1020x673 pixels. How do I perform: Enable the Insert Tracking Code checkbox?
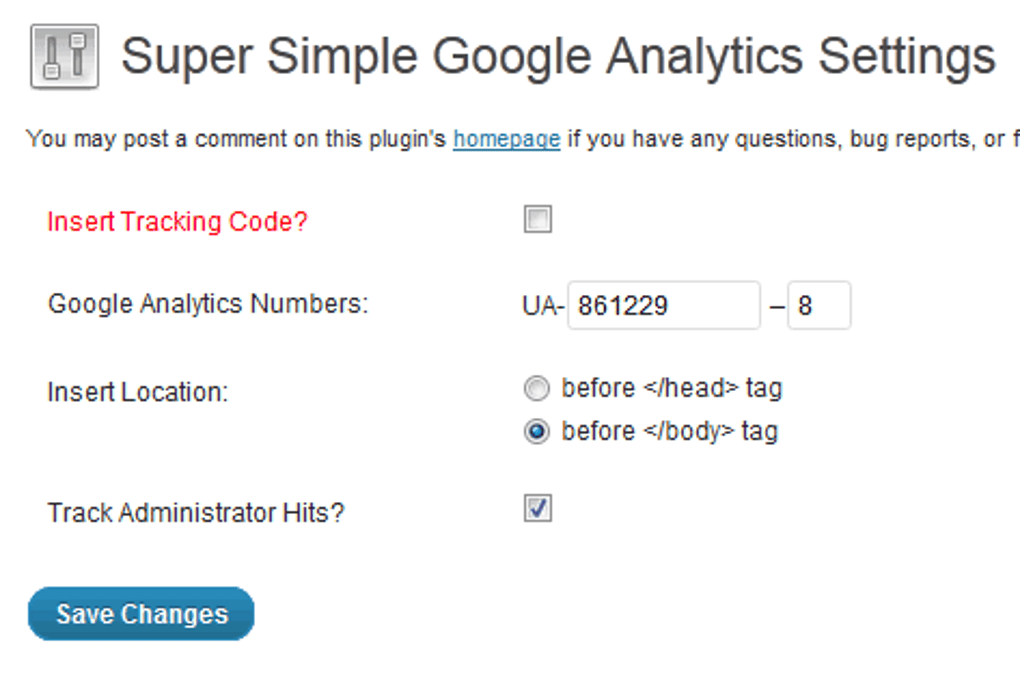[x=537, y=219]
